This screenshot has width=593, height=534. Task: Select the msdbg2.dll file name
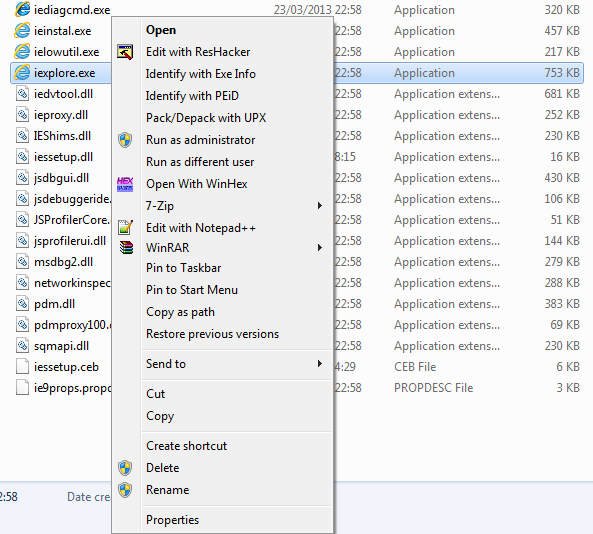[63, 262]
